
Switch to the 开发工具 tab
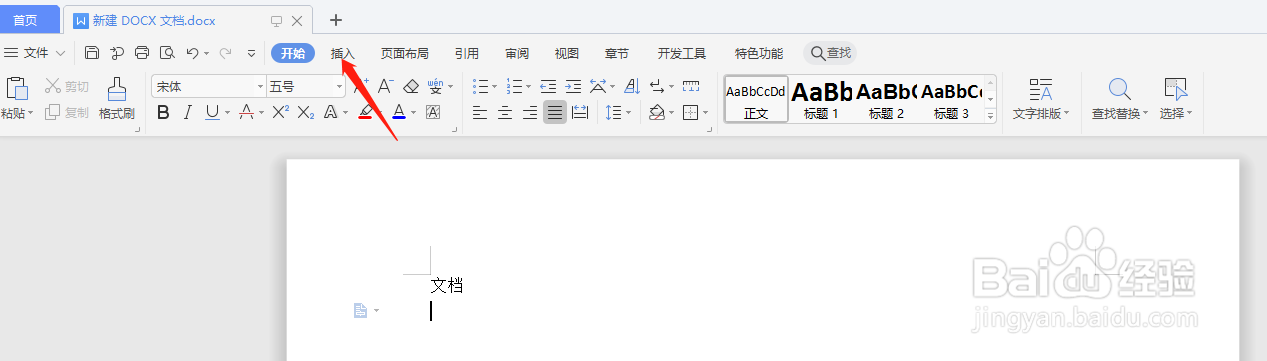click(x=682, y=53)
